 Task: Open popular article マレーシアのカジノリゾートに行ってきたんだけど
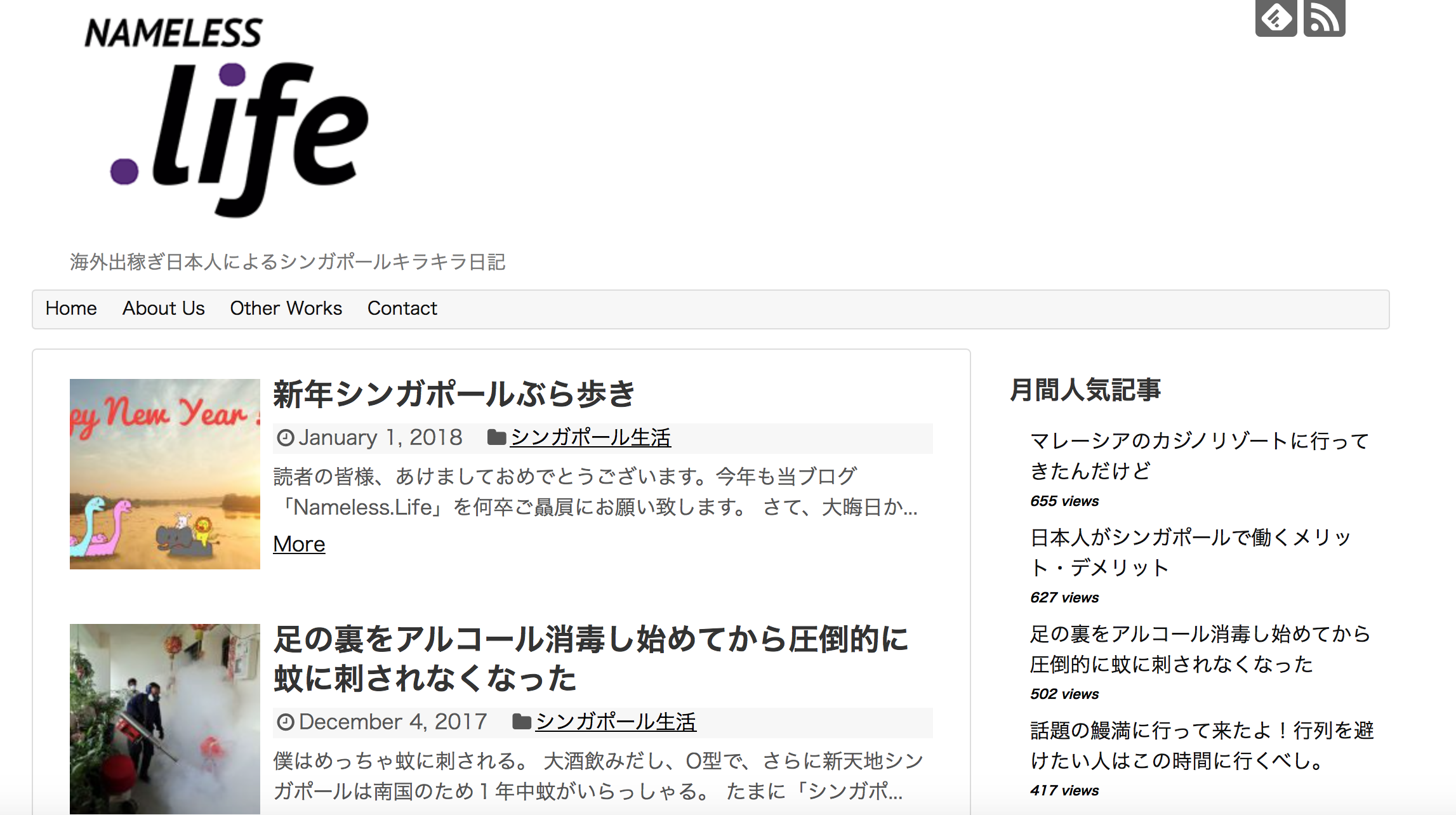click(x=1200, y=456)
